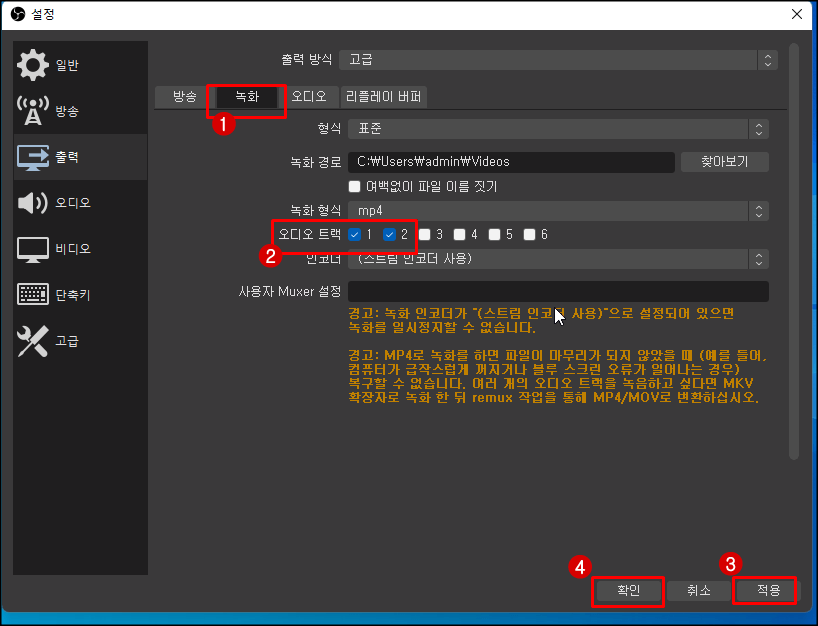The image size is (818, 626).
Task: Open Video settings monitor icon (비디오)
Action: [32, 249]
